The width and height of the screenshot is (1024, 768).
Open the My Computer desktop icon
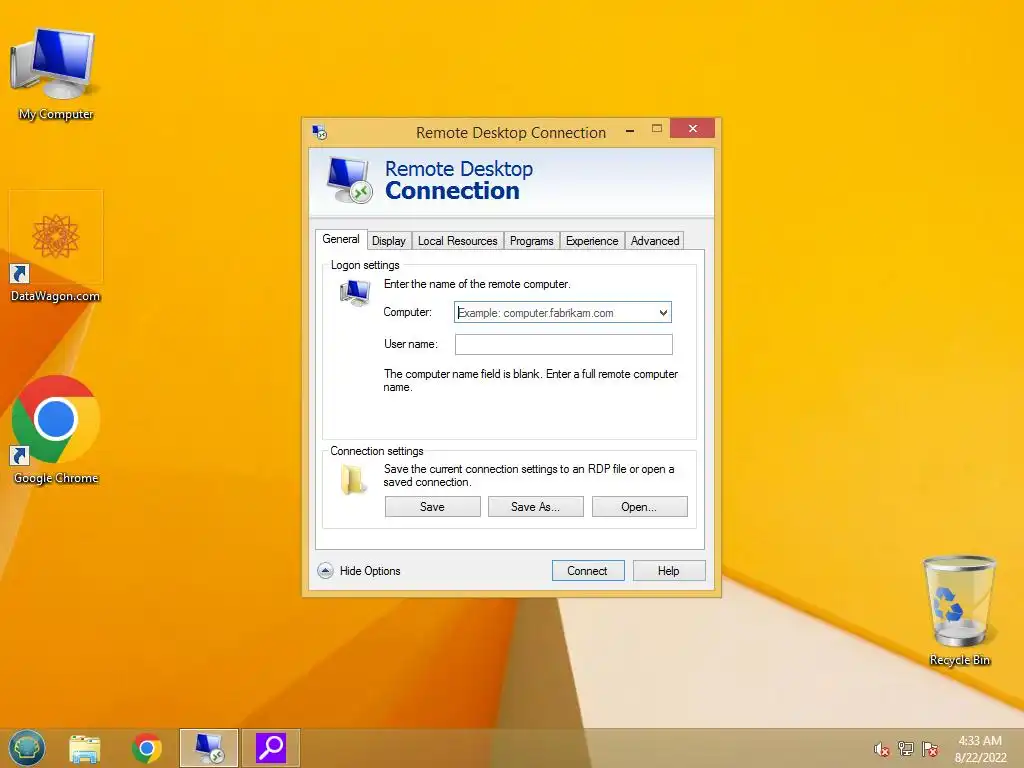point(55,73)
